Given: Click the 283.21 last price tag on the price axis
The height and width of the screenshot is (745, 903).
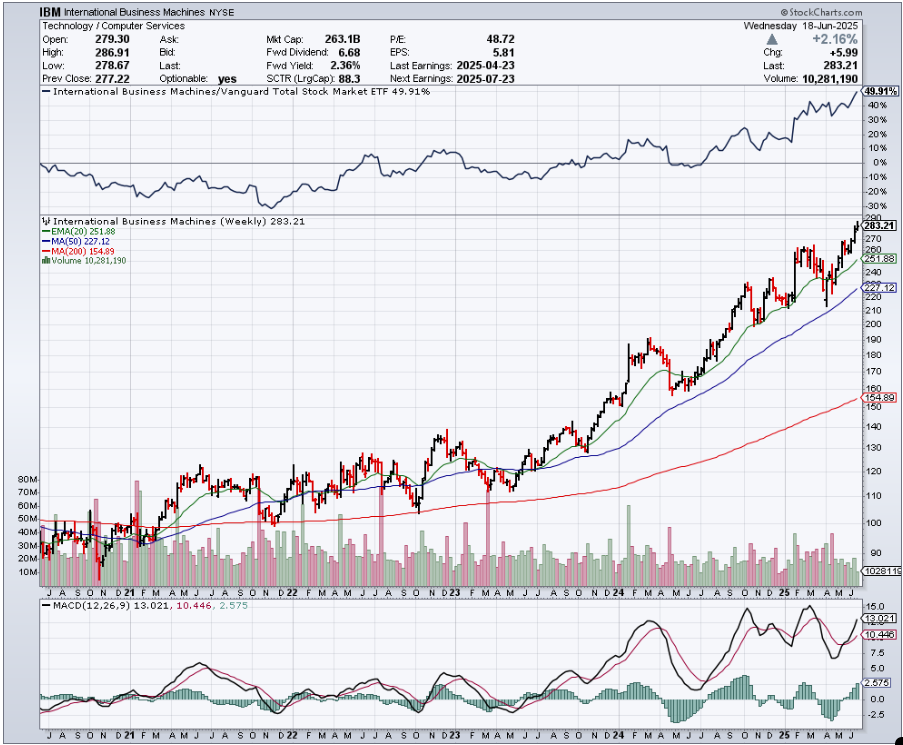Looking at the screenshot, I should click(879, 226).
